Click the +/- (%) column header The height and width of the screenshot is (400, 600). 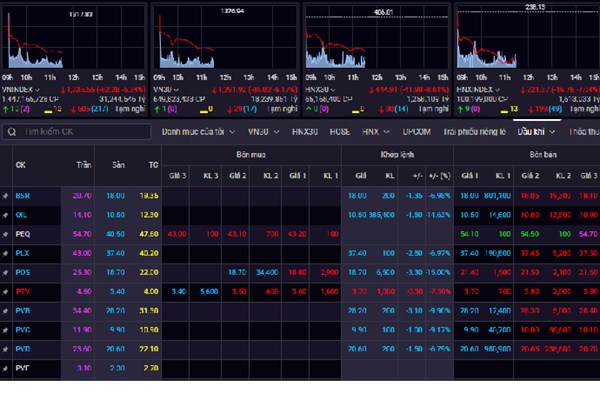439,176
